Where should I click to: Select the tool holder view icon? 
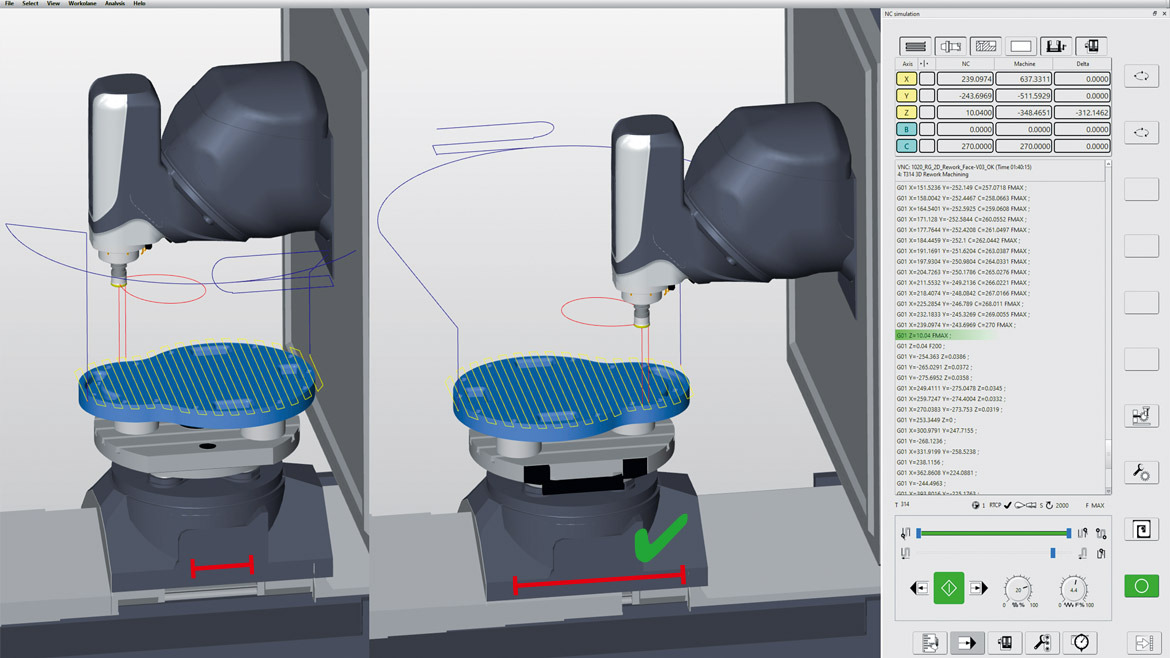[x=950, y=46]
